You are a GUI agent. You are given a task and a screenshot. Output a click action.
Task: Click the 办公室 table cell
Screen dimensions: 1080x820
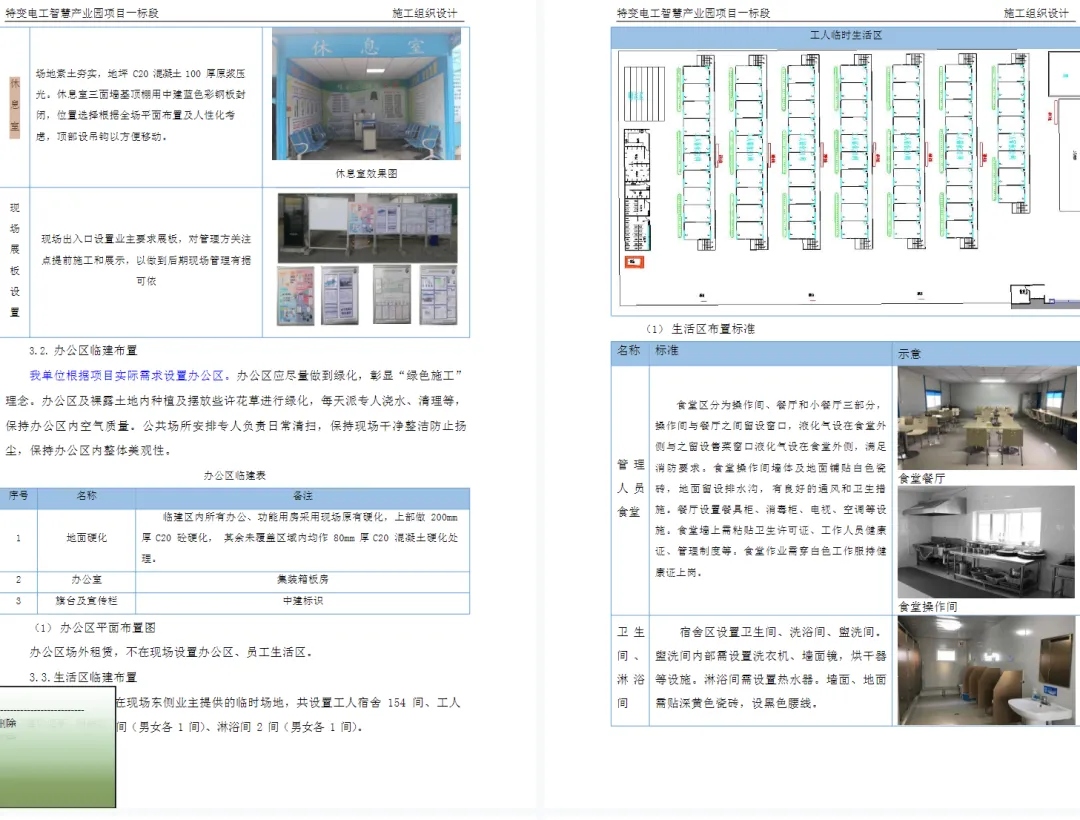[x=87, y=580]
